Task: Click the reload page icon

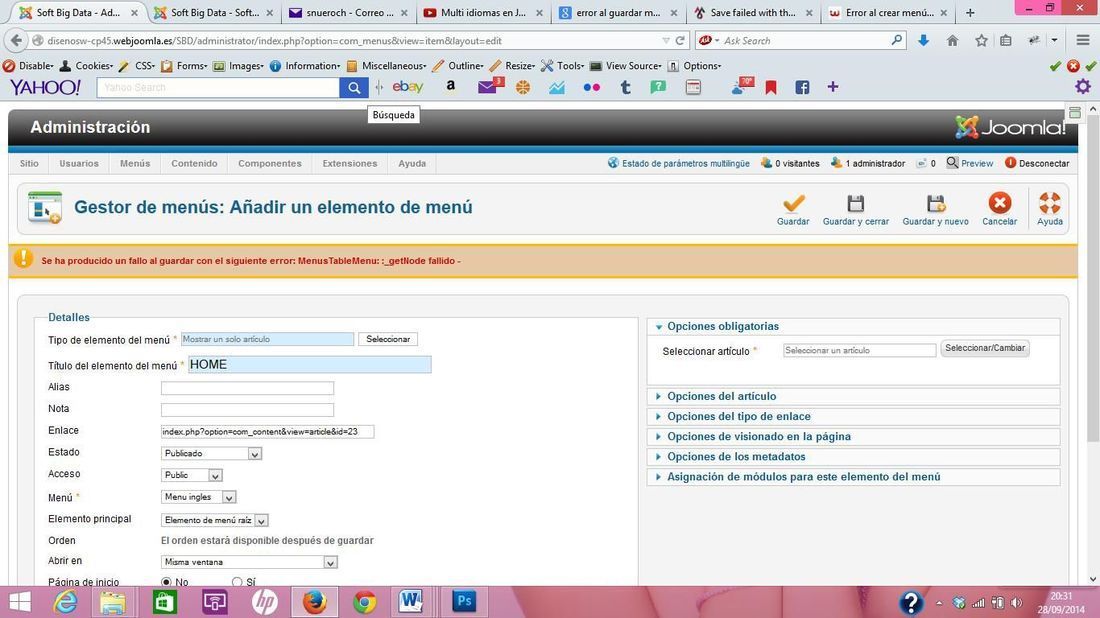Action: [x=680, y=41]
